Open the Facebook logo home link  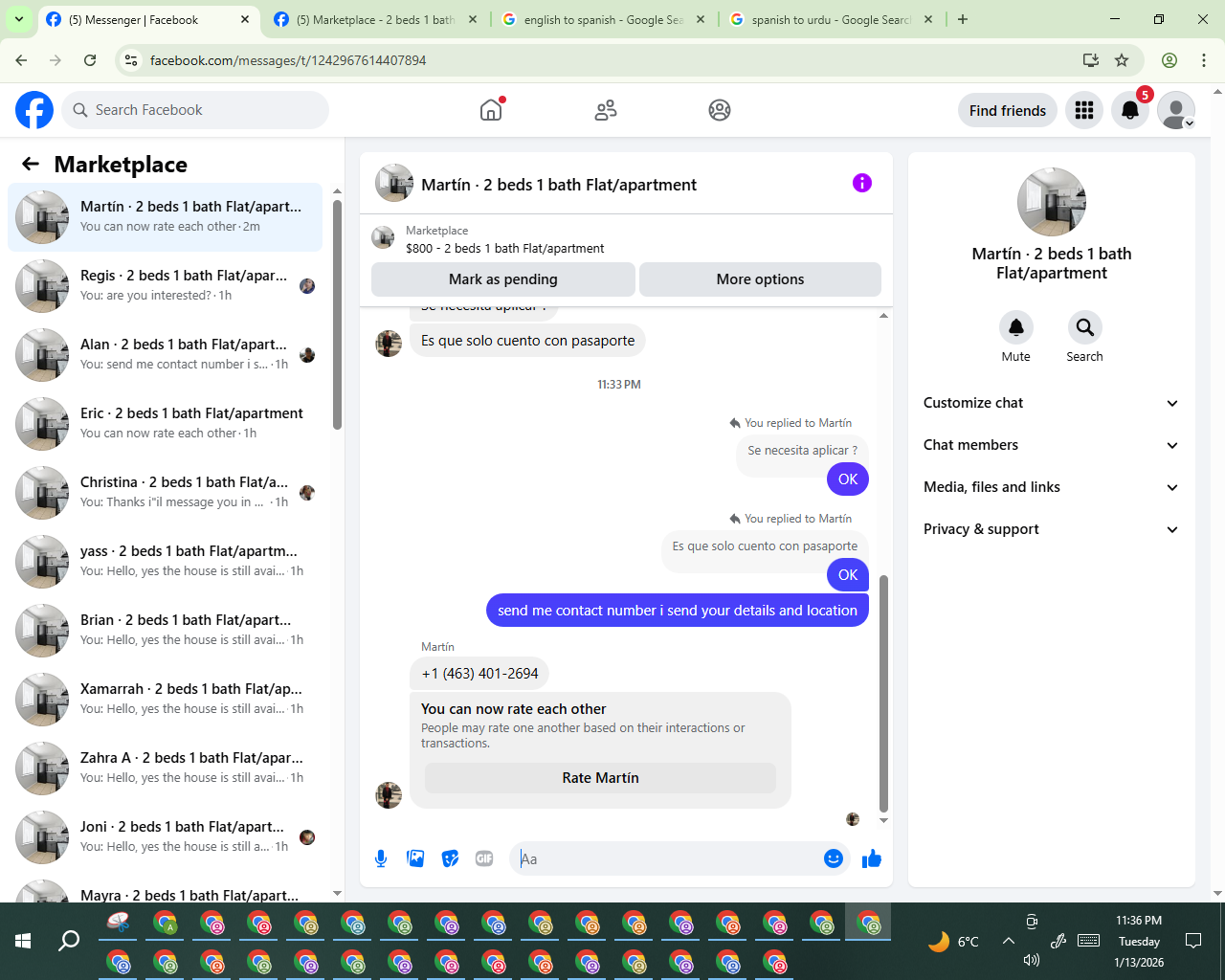pos(34,110)
